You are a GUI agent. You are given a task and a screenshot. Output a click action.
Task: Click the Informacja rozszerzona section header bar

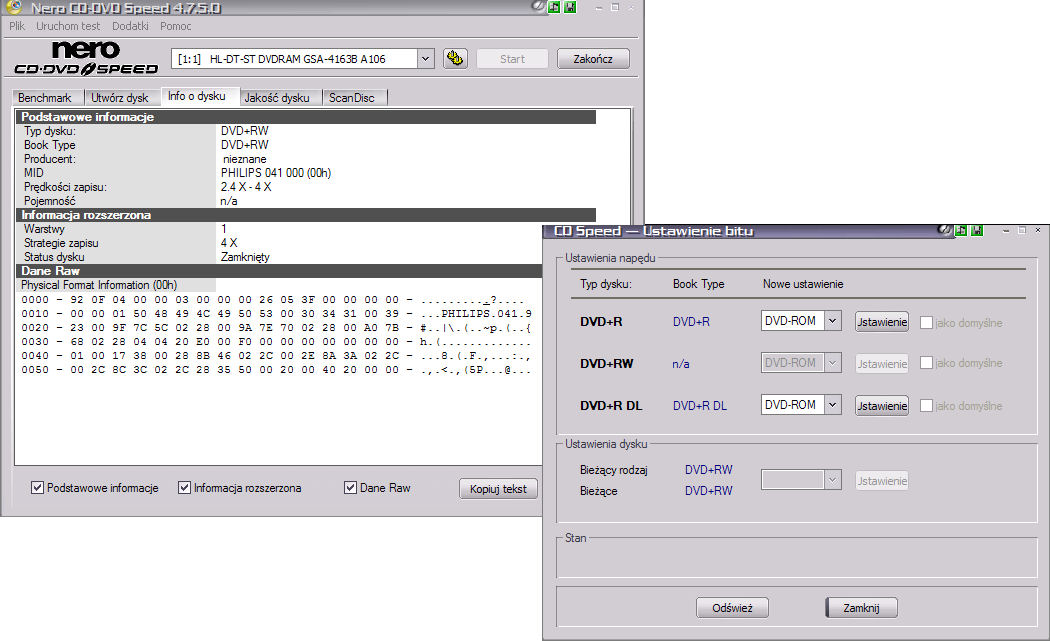tap(305, 215)
